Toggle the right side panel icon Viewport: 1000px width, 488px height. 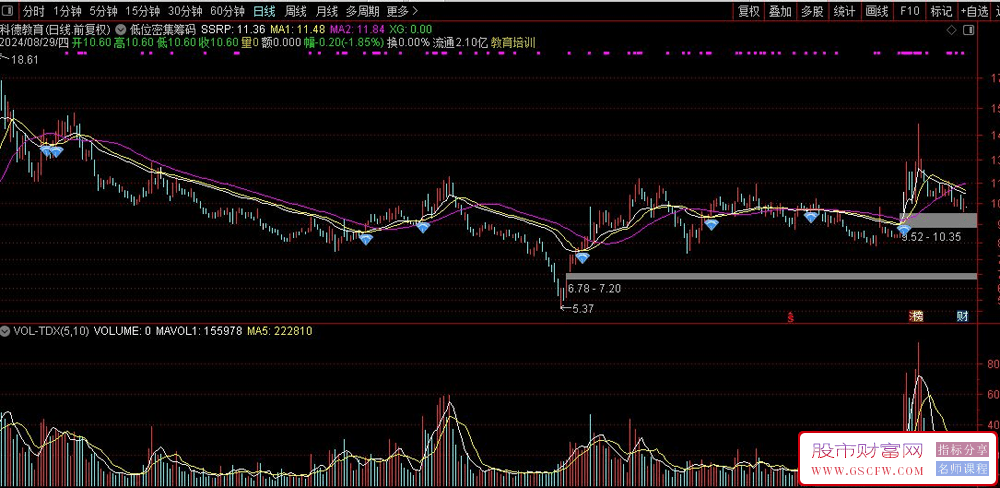click(x=969, y=30)
